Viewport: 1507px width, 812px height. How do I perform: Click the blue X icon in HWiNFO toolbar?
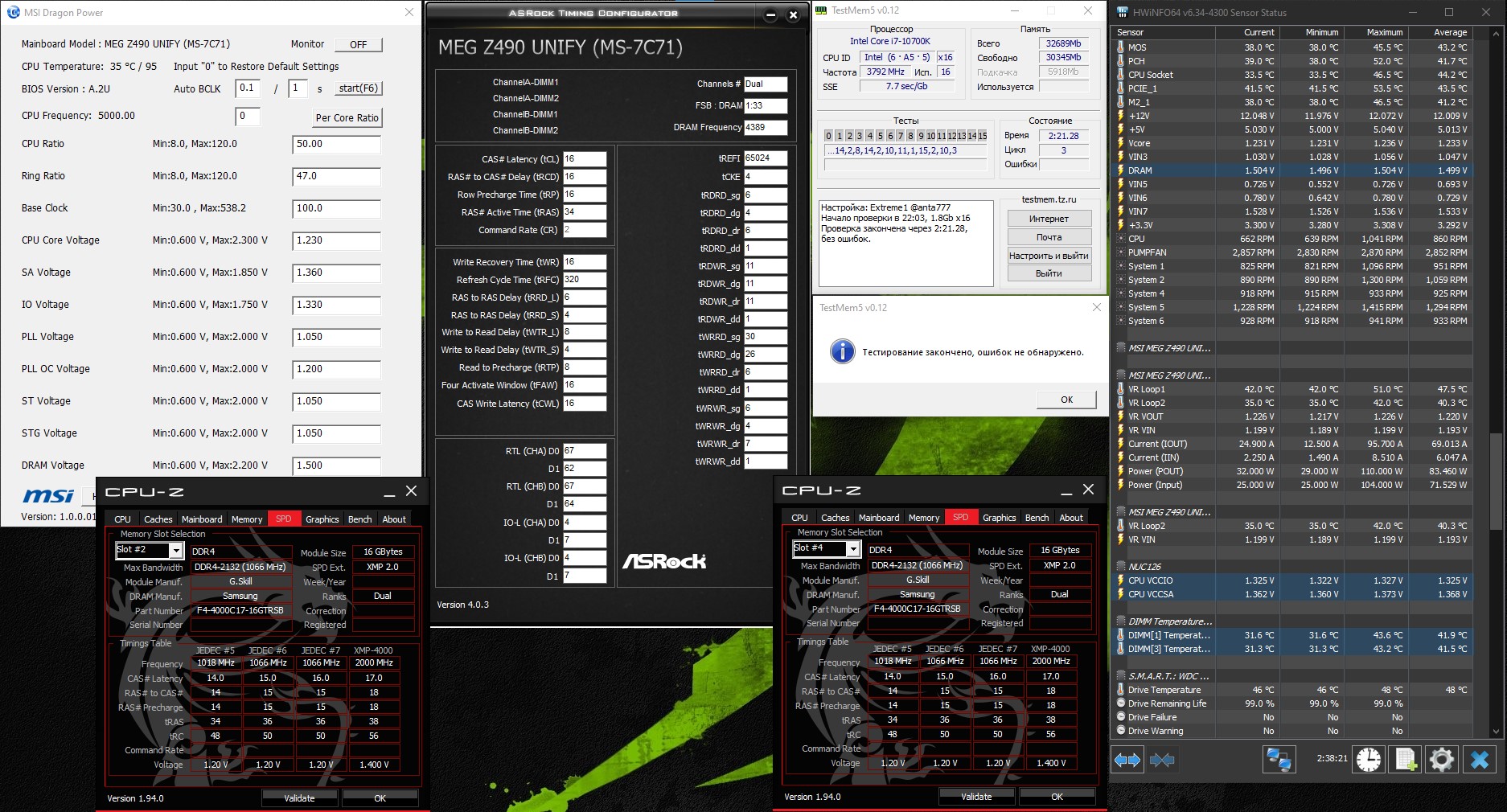(x=1480, y=760)
